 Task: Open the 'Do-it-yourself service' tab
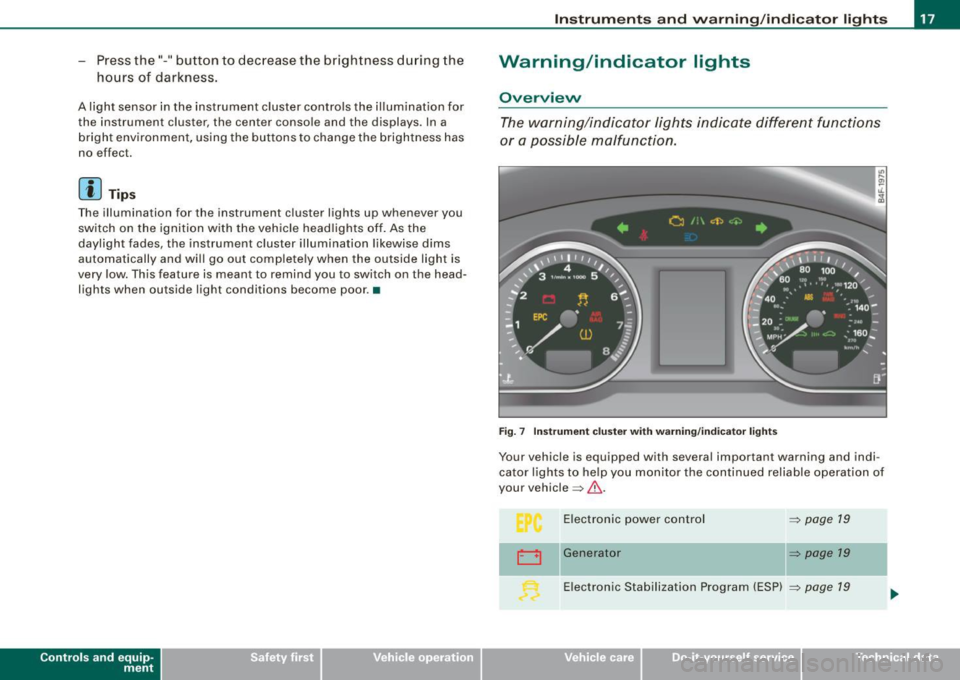[721, 663]
